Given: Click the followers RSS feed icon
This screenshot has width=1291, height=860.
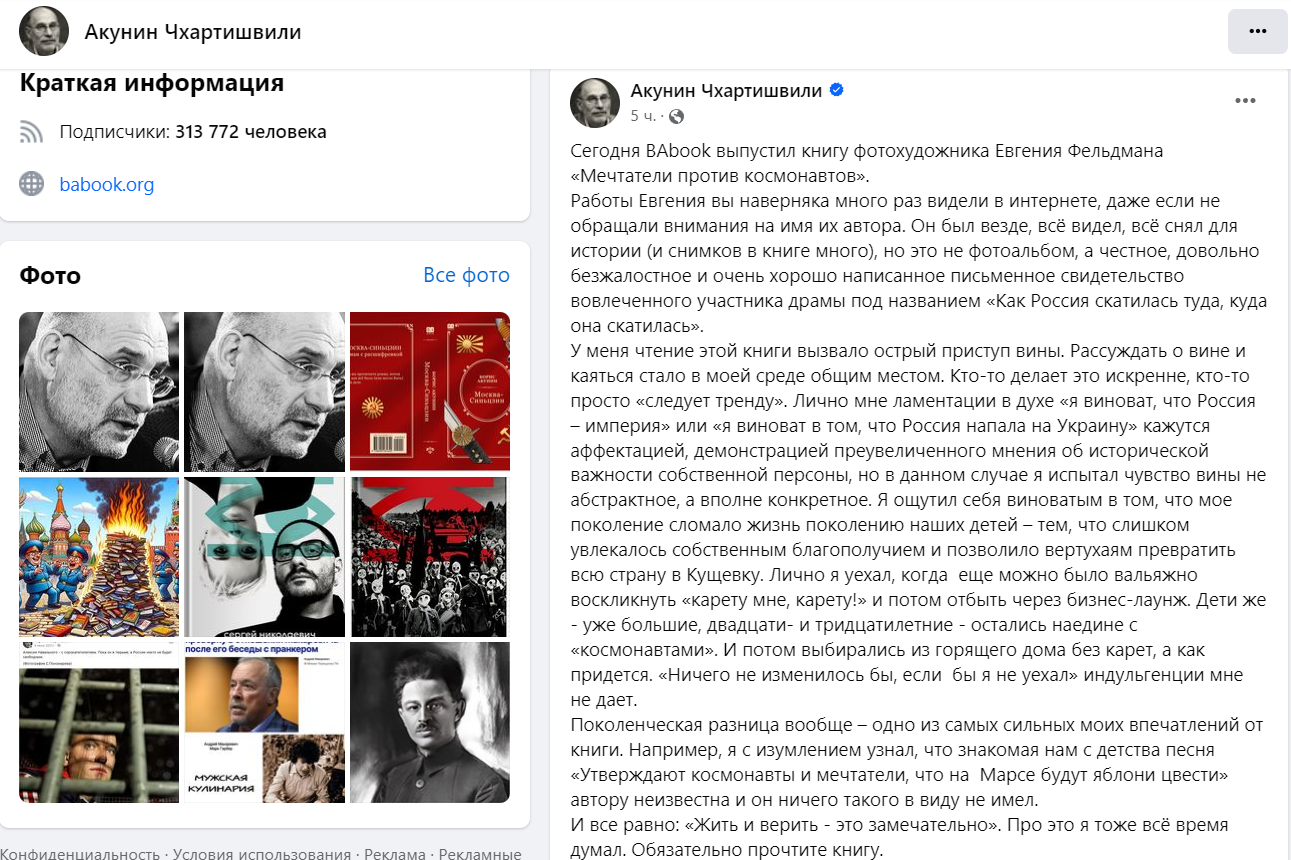Looking at the screenshot, I should [32, 132].
